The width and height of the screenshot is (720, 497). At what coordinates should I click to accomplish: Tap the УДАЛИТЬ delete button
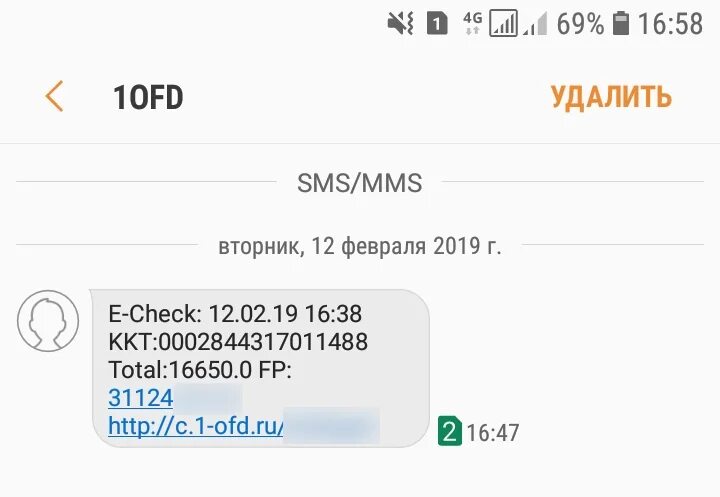[611, 97]
